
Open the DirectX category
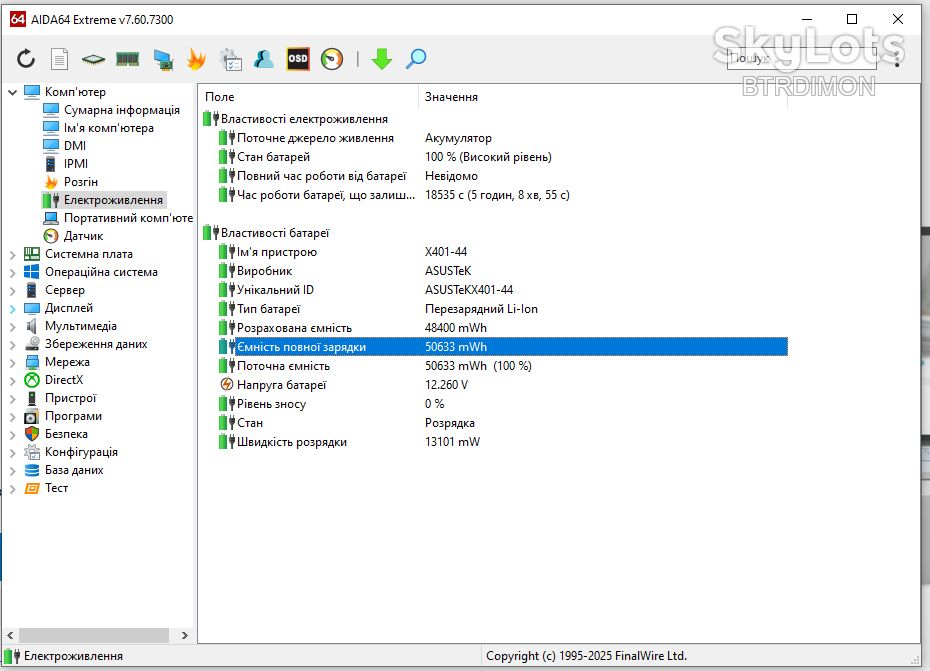(x=64, y=380)
